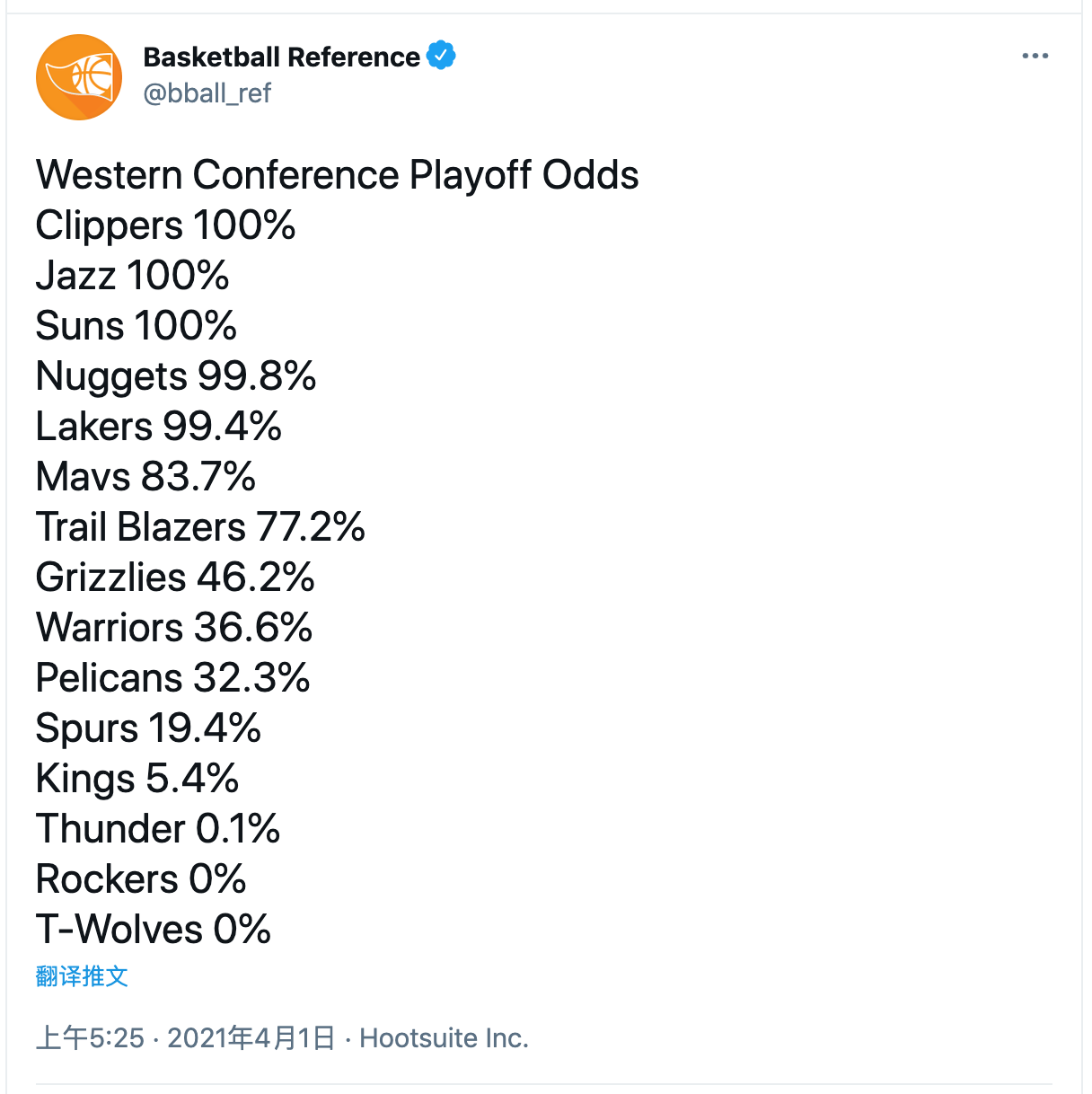Open the Hootsuite Inc. source link
The width and height of the screenshot is (1092, 1094).
point(444,1038)
